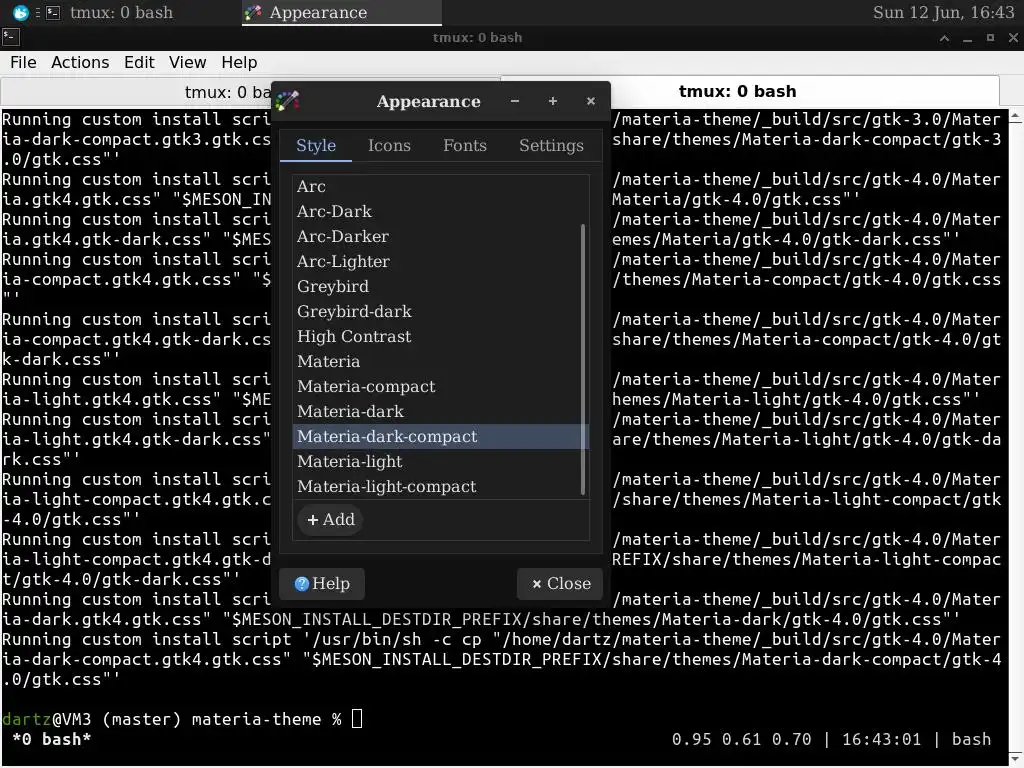Screen dimensions: 1024x768
Task: Click the terminal window title bar icon
Action: [10, 37]
